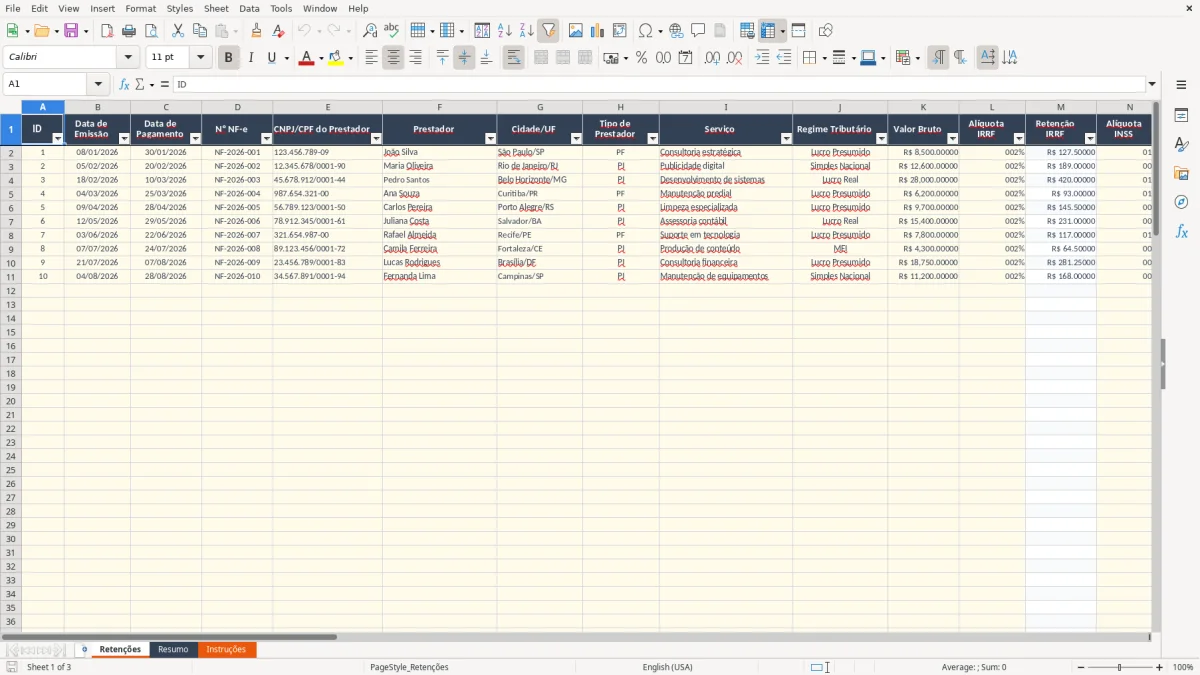Open the Format menu
The height and width of the screenshot is (675, 1200).
tap(140, 8)
